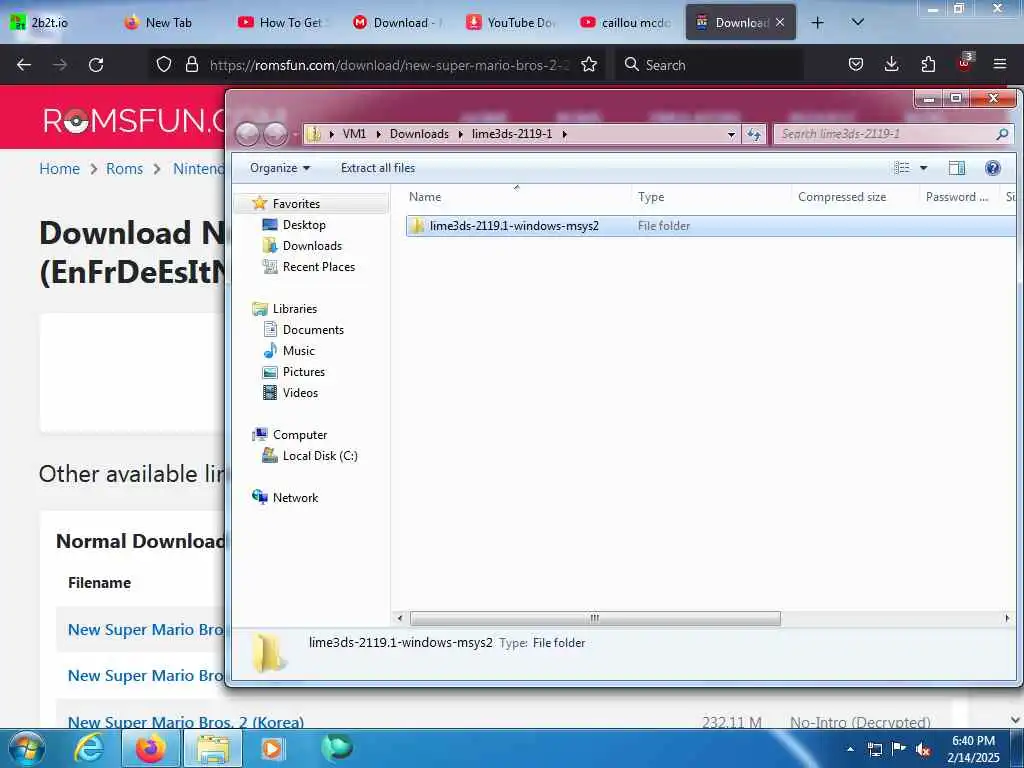Click the ROMSFUN logo
This screenshot has width=1024, height=768.
[134, 121]
